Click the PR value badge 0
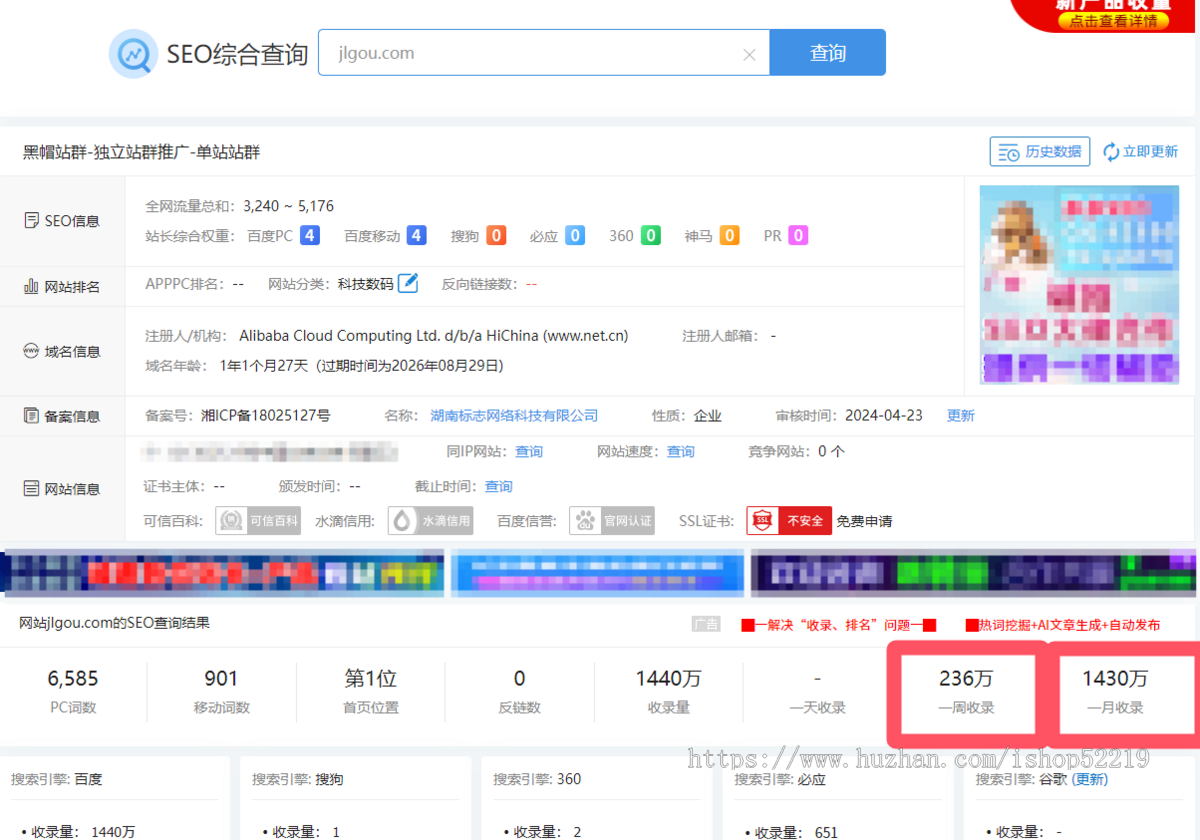 798,236
